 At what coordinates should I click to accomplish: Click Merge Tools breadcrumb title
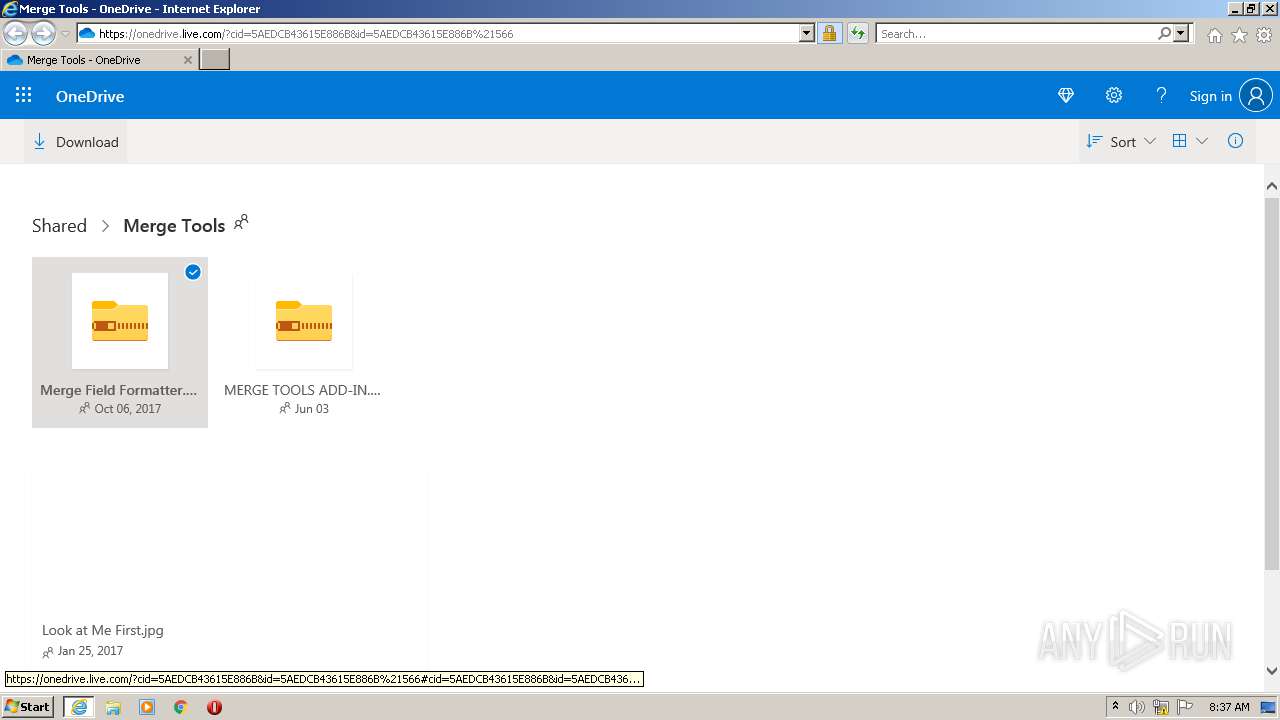pyautogui.click(x=174, y=225)
